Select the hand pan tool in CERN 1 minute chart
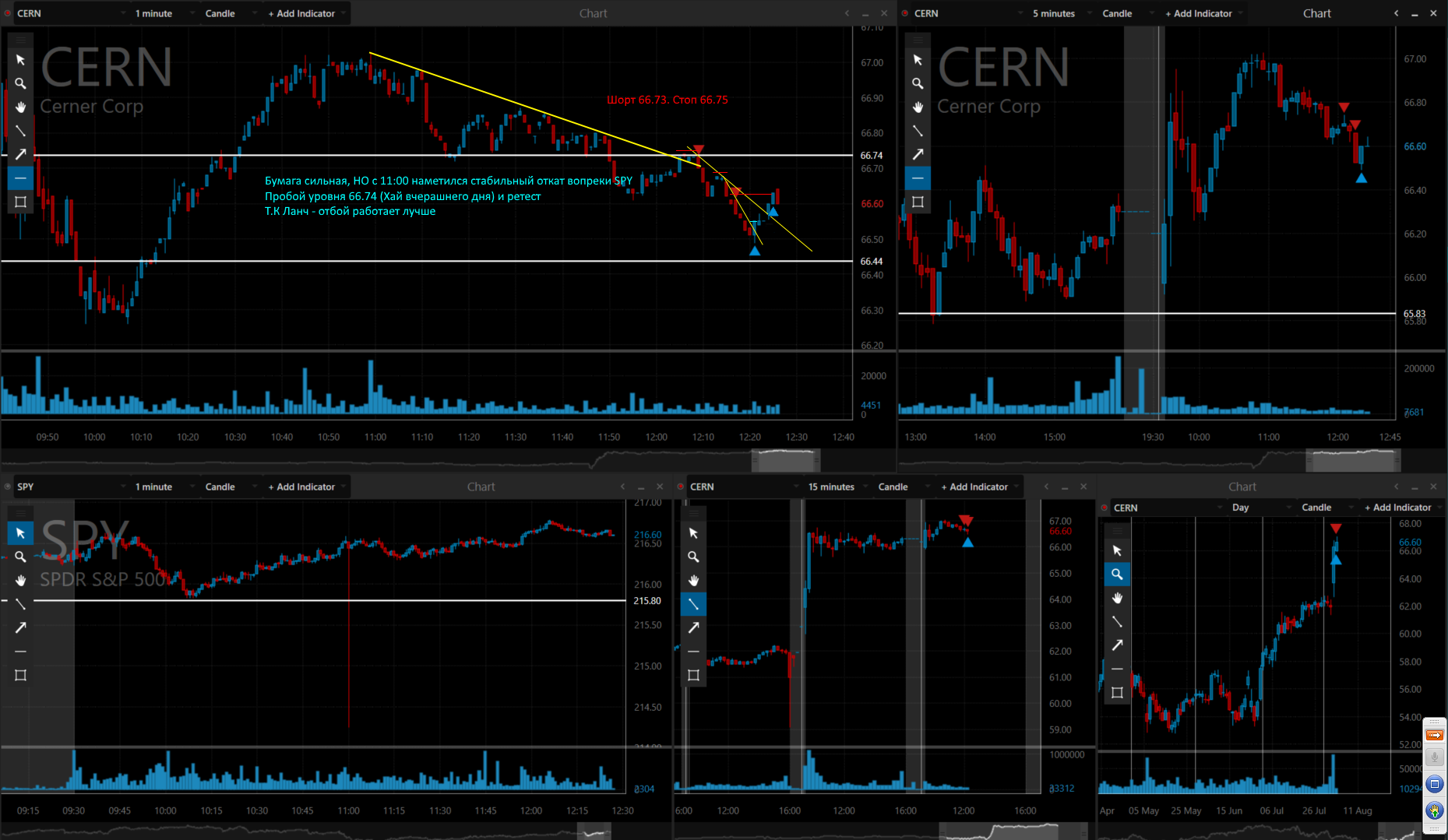 click(x=21, y=107)
